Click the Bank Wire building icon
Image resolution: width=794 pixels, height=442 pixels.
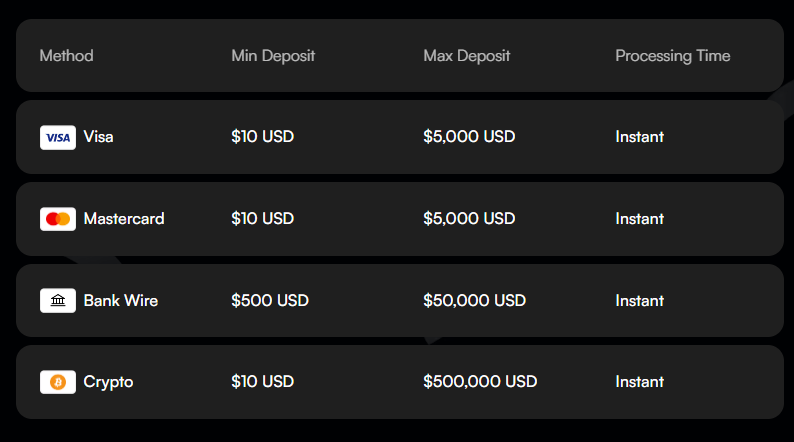(58, 301)
